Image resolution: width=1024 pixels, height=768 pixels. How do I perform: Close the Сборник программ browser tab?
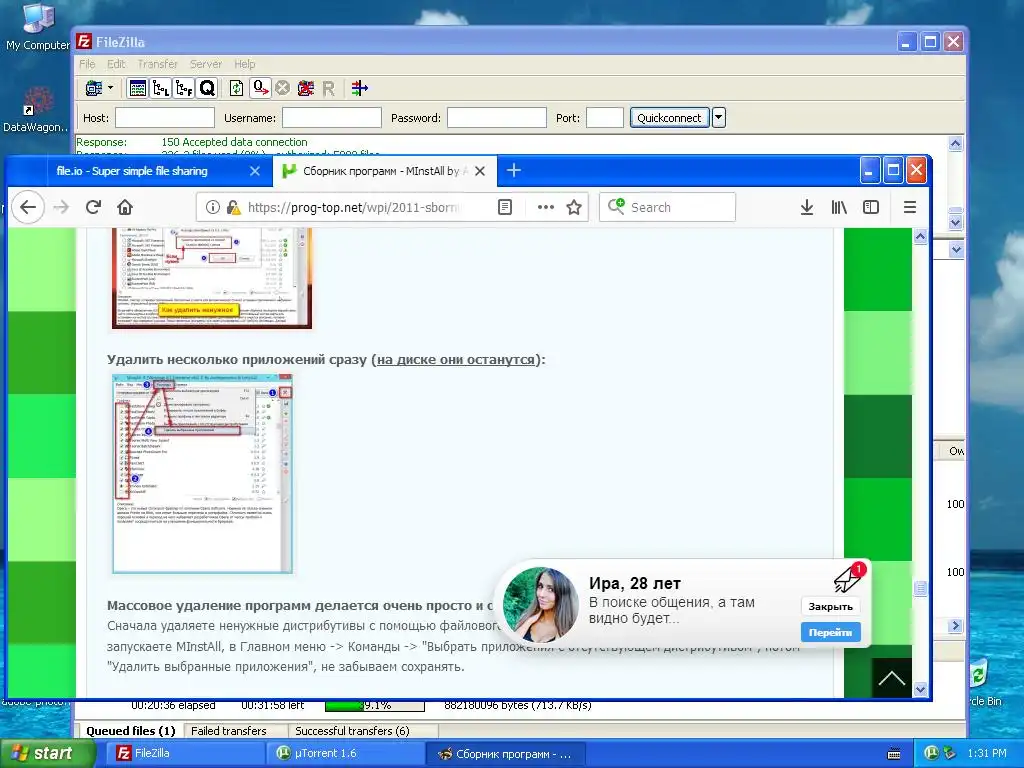point(480,171)
